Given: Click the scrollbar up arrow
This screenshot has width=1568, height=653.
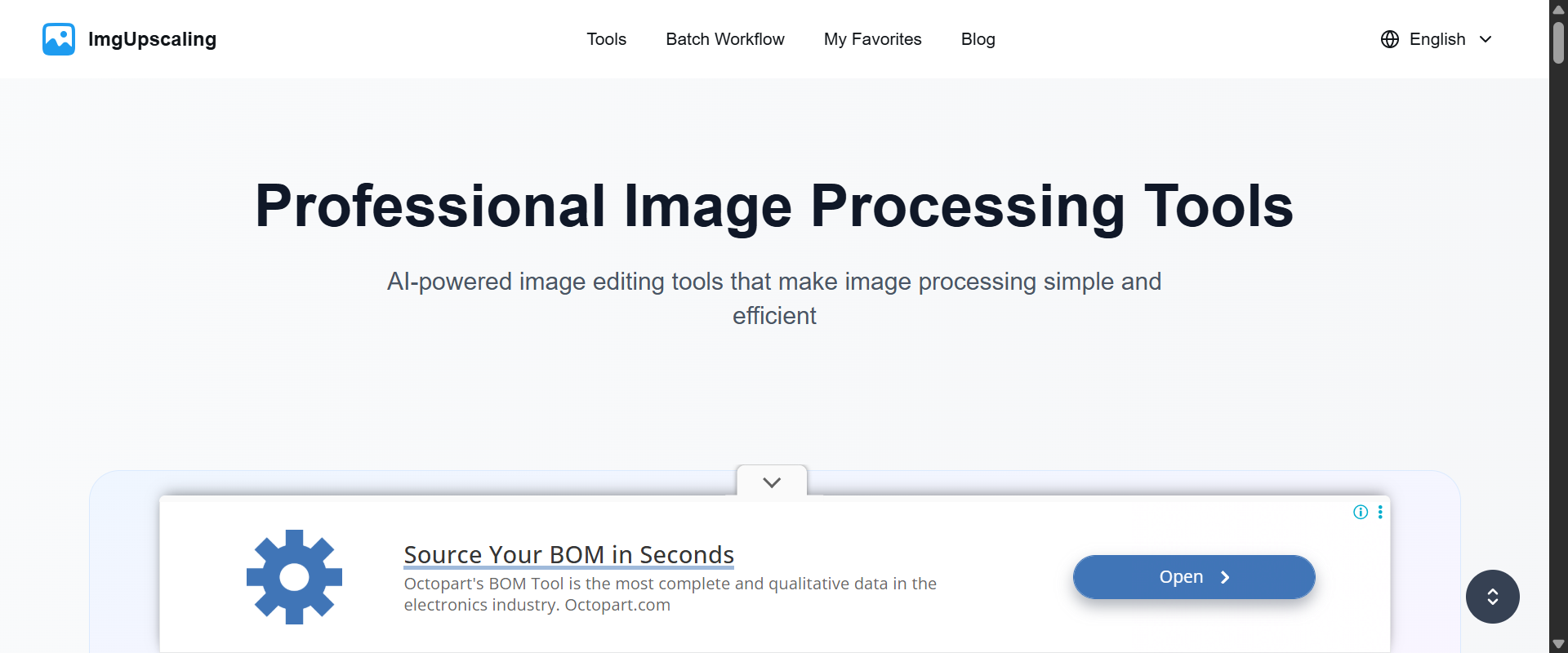Looking at the screenshot, I should pyautogui.click(x=1559, y=9).
